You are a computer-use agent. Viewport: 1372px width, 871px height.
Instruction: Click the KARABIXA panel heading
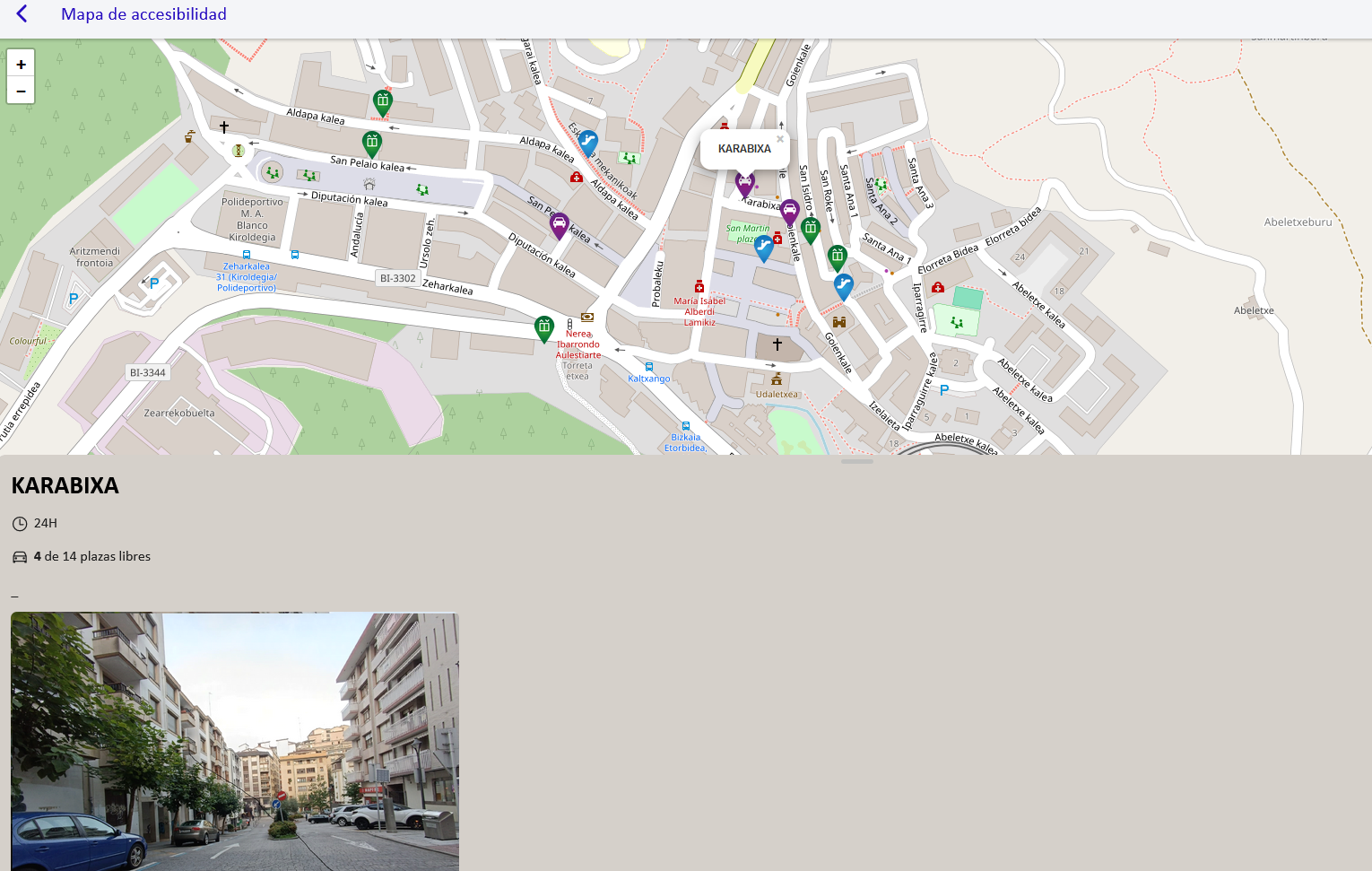tap(65, 485)
